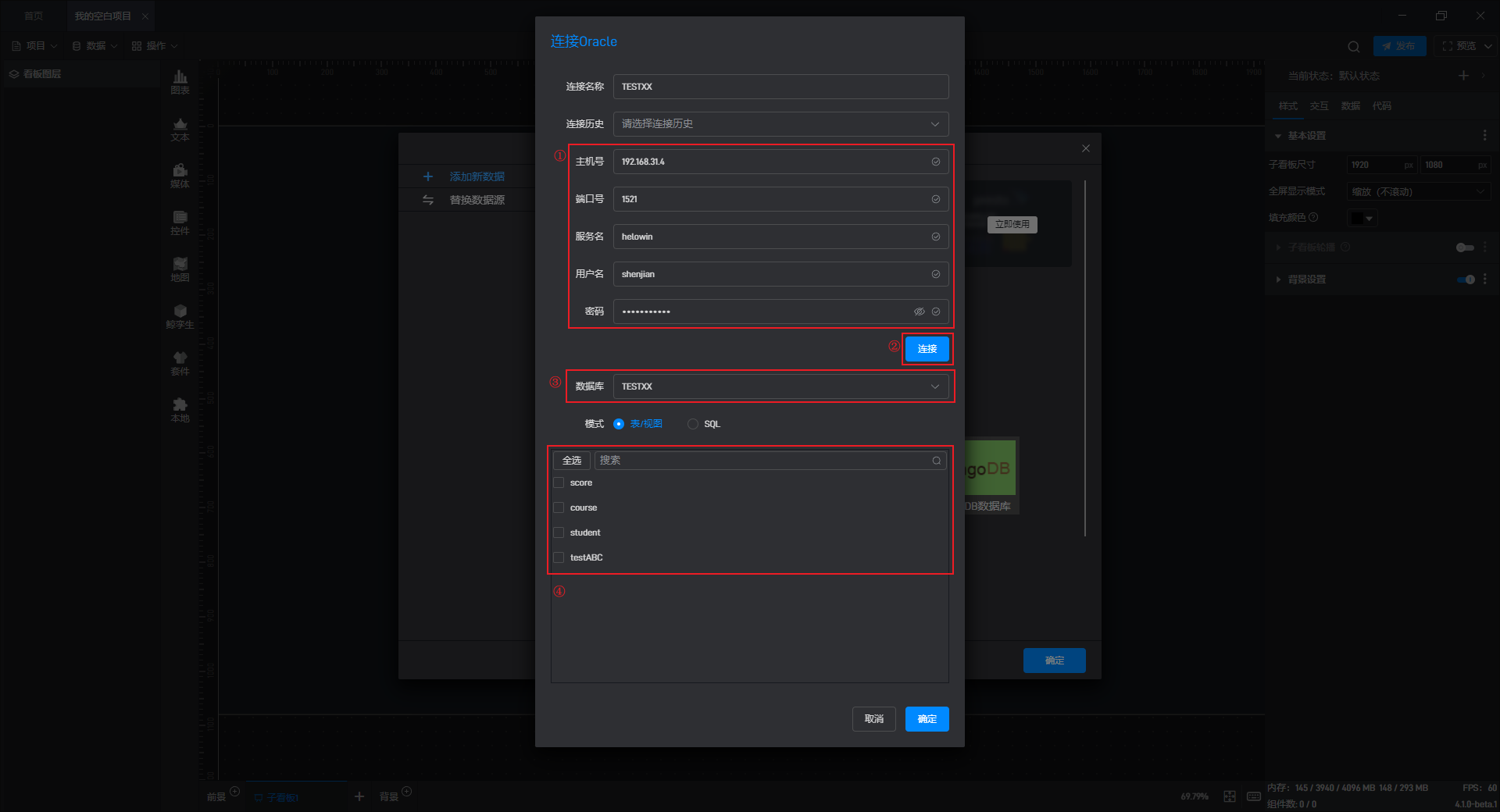1500x812 pixels.
Task: Open the 数据库 dropdown showing TESTXX
Action: (781, 386)
